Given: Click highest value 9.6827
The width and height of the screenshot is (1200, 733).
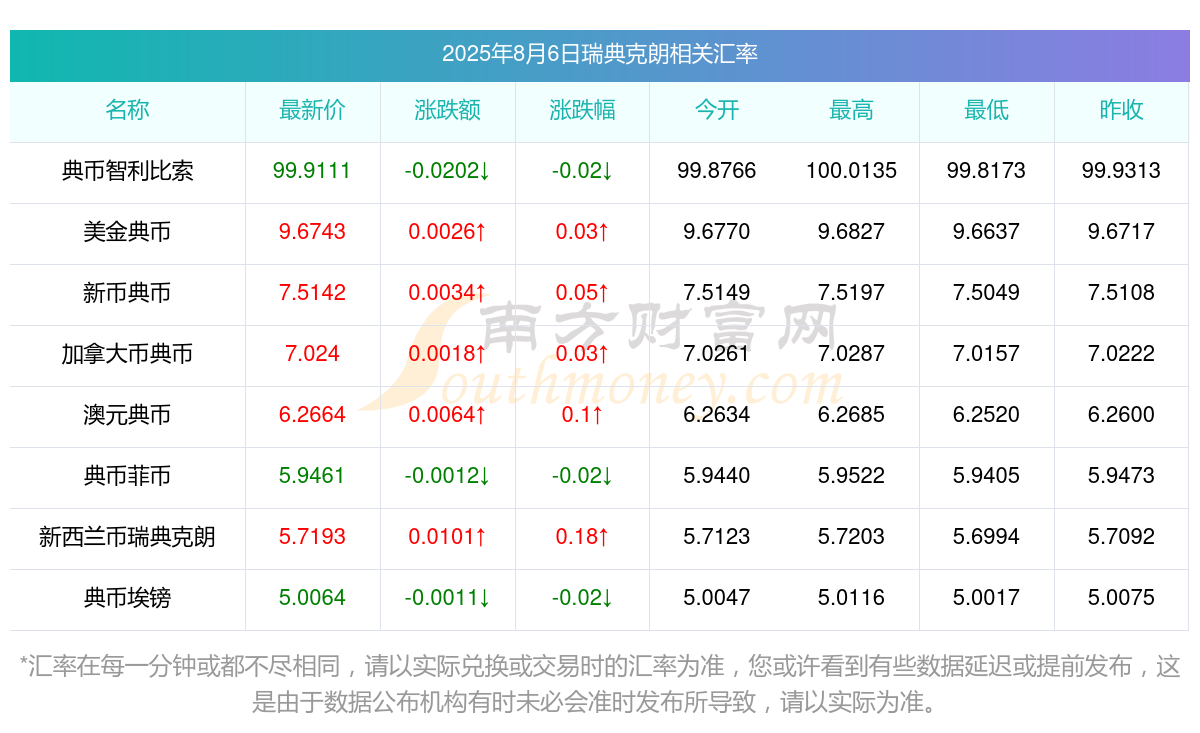Looking at the screenshot, I should (851, 232).
